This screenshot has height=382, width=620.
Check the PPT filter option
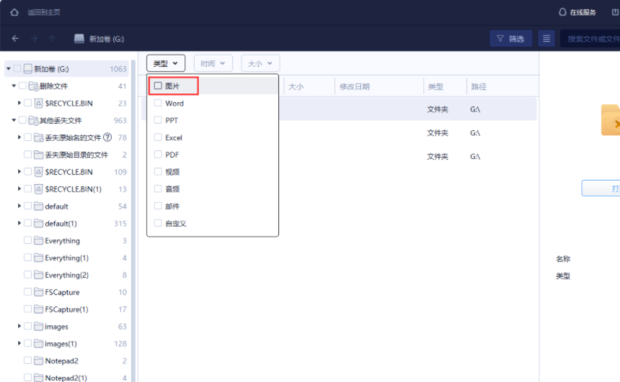coord(158,120)
